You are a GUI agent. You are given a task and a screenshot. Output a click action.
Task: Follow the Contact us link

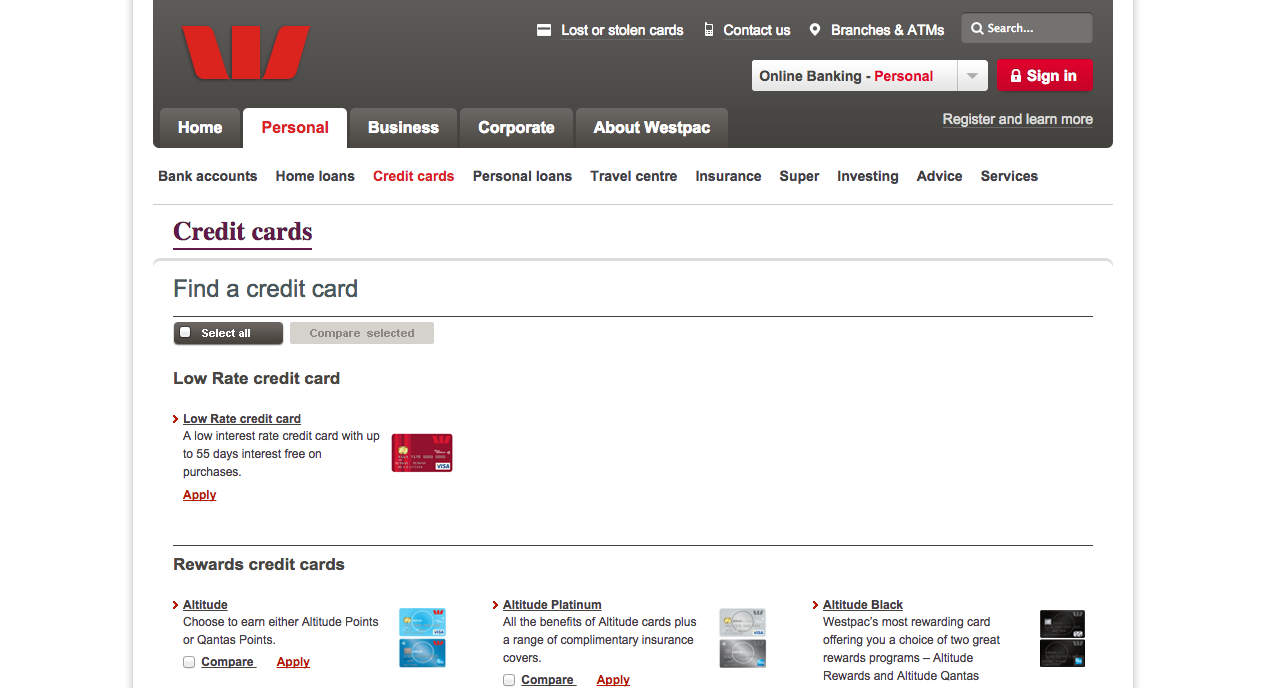[757, 30]
